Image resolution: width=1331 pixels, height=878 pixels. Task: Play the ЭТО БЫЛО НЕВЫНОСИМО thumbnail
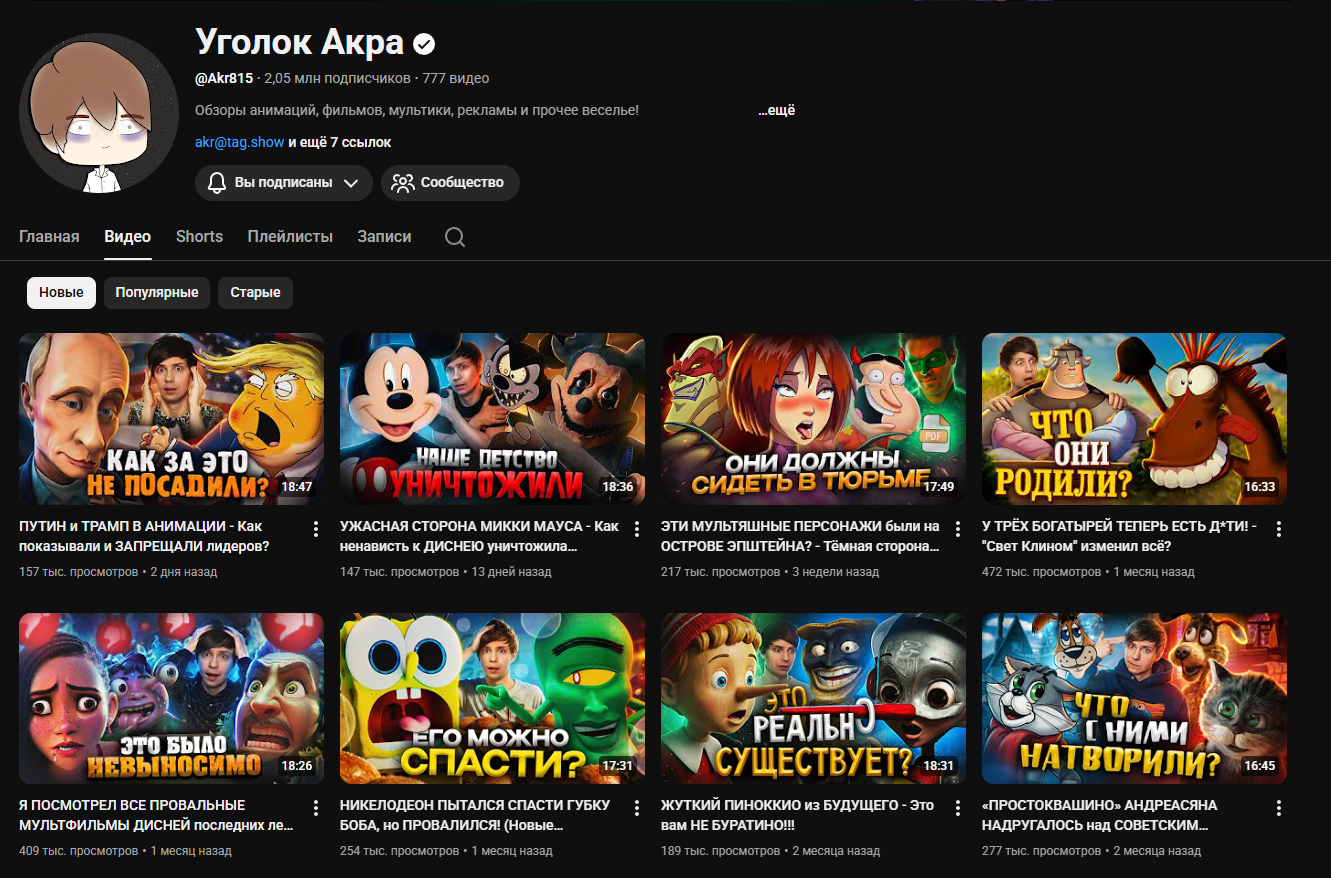pyautogui.click(x=172, y=698)
